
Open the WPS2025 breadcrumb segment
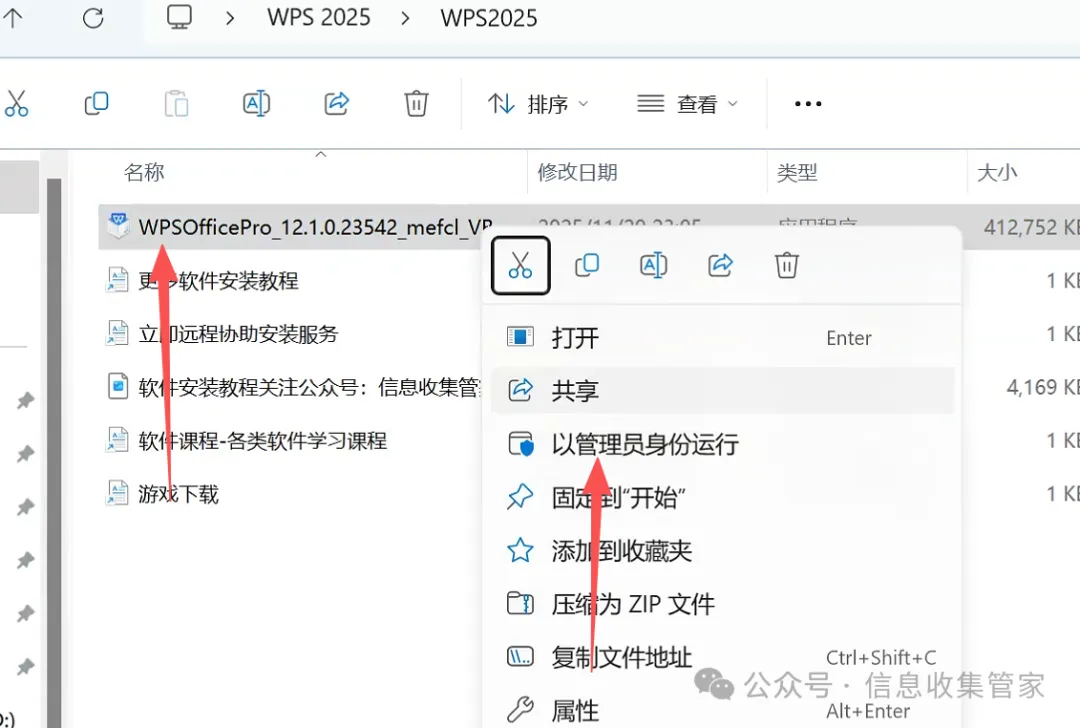click(489, 18)
